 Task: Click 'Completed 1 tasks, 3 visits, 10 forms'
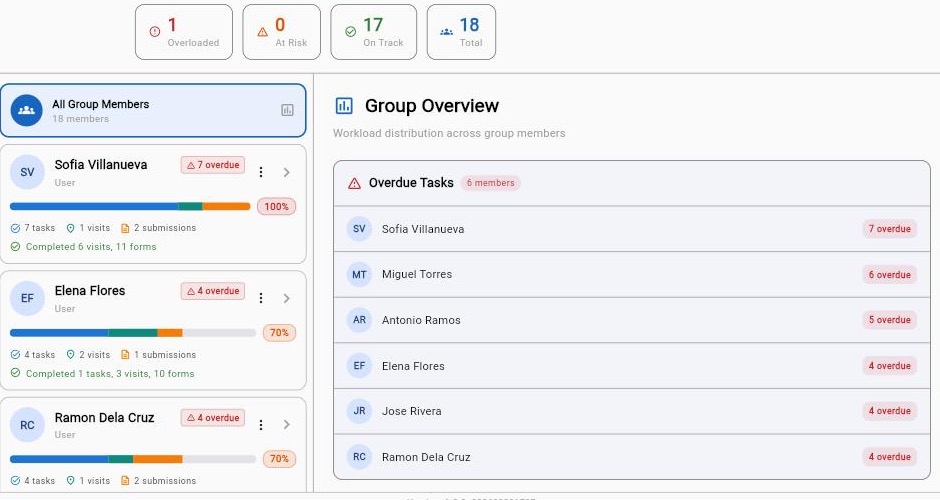(x=110, y=374)
